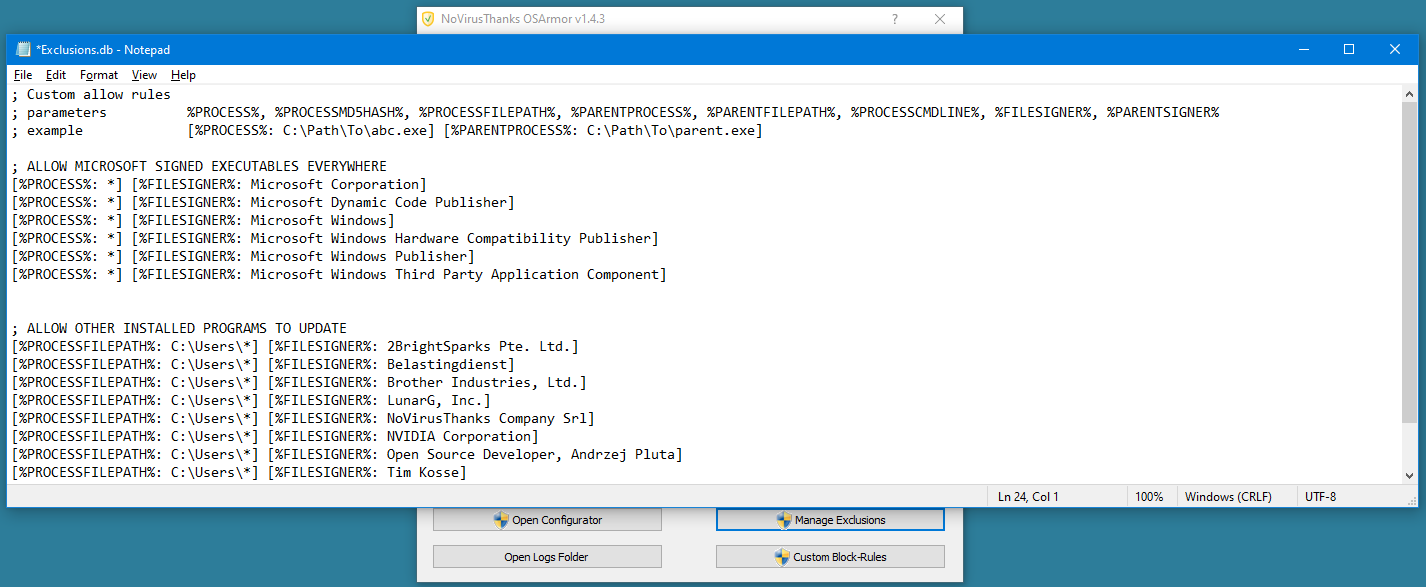Minimize the Notepad window
Screen dimensions: 1426x587
(x=1303, y=49)
